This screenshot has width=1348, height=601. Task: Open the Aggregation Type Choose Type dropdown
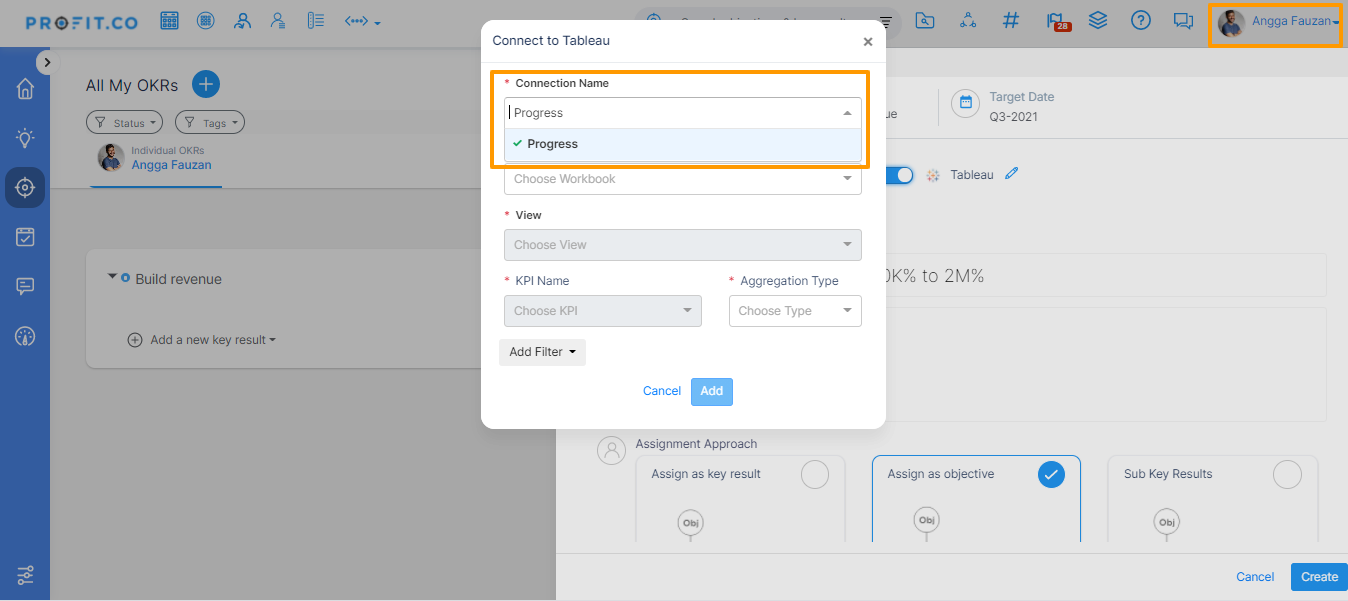[x=795, y=311]
